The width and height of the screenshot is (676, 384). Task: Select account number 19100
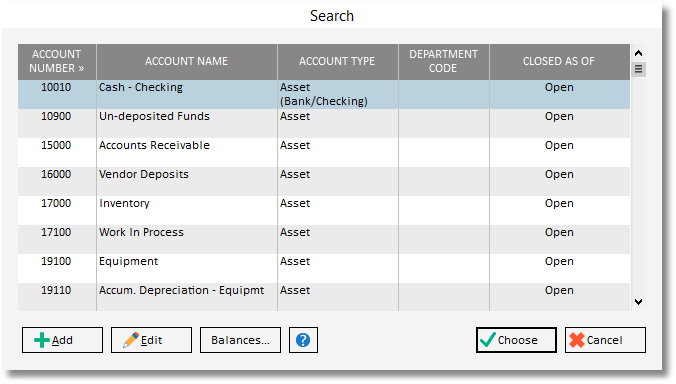click(56, 261)
